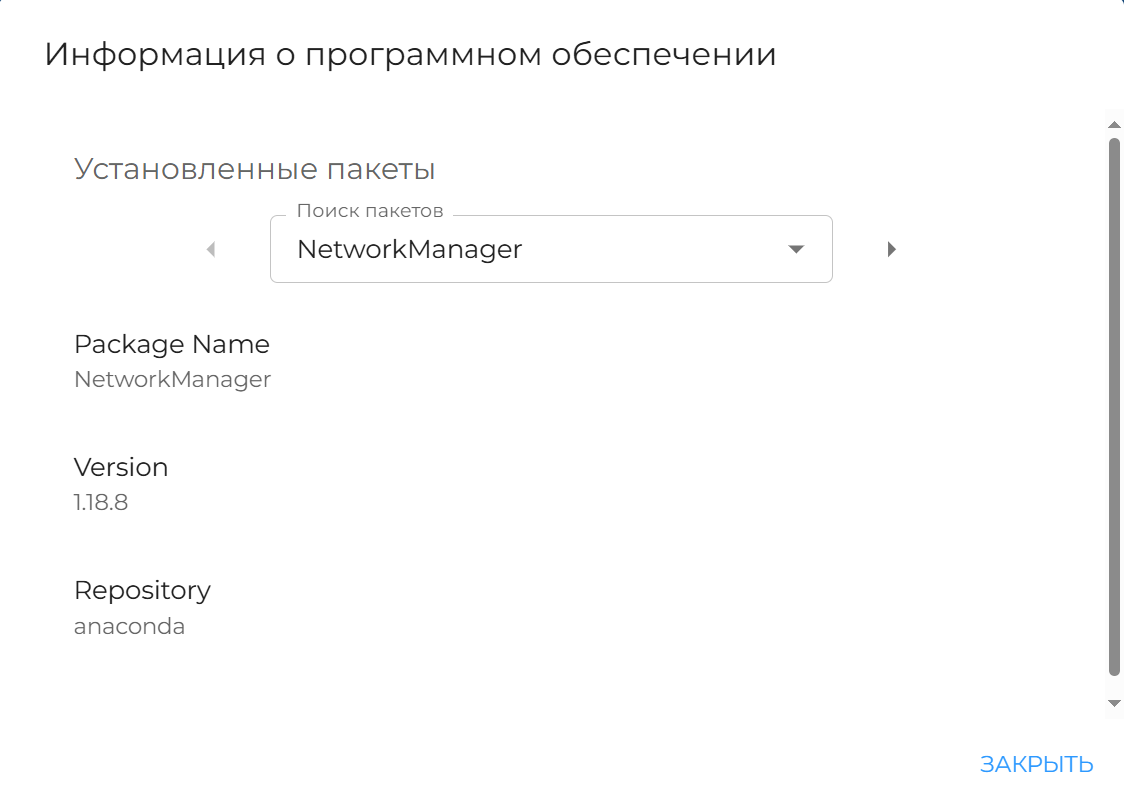Click the Package Name value NetworkManager
Screen dimensions: 1124x795
(171, 379)
